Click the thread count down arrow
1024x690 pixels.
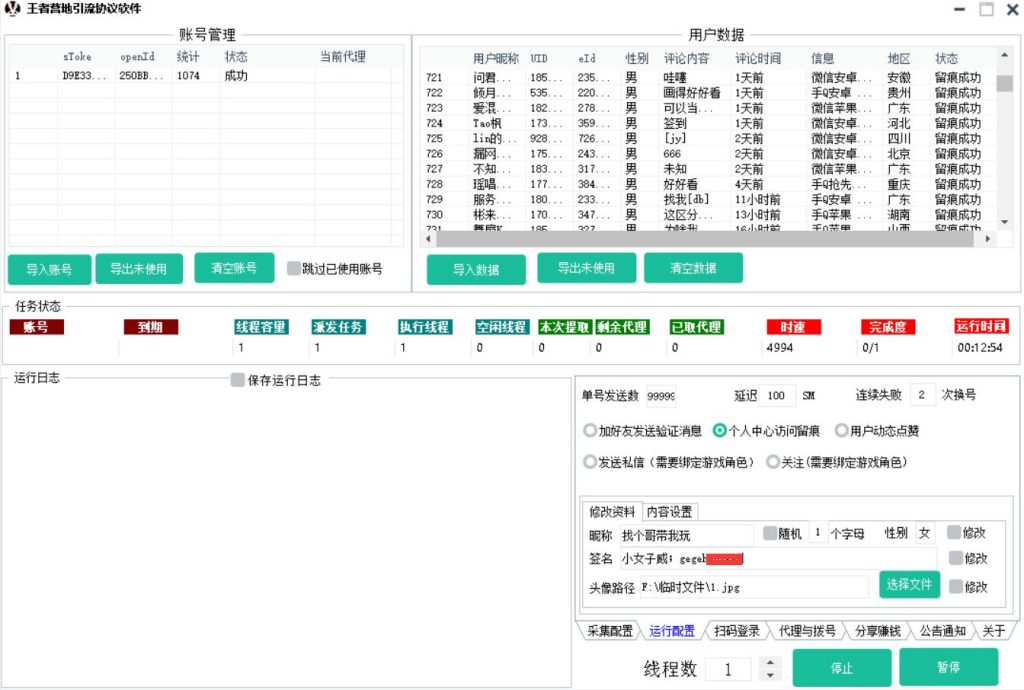(769, 675)
